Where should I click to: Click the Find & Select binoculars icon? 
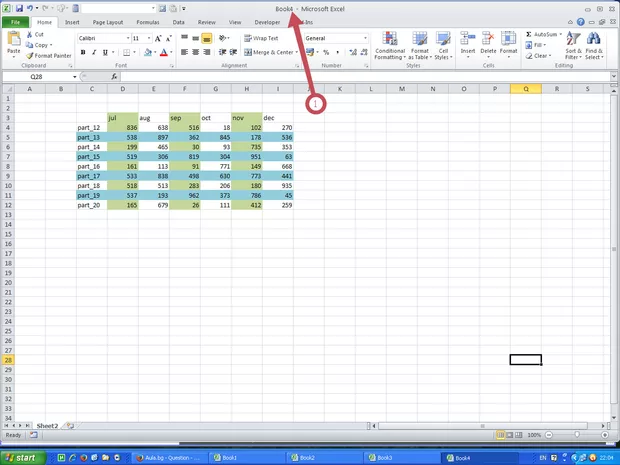point(594,44)
